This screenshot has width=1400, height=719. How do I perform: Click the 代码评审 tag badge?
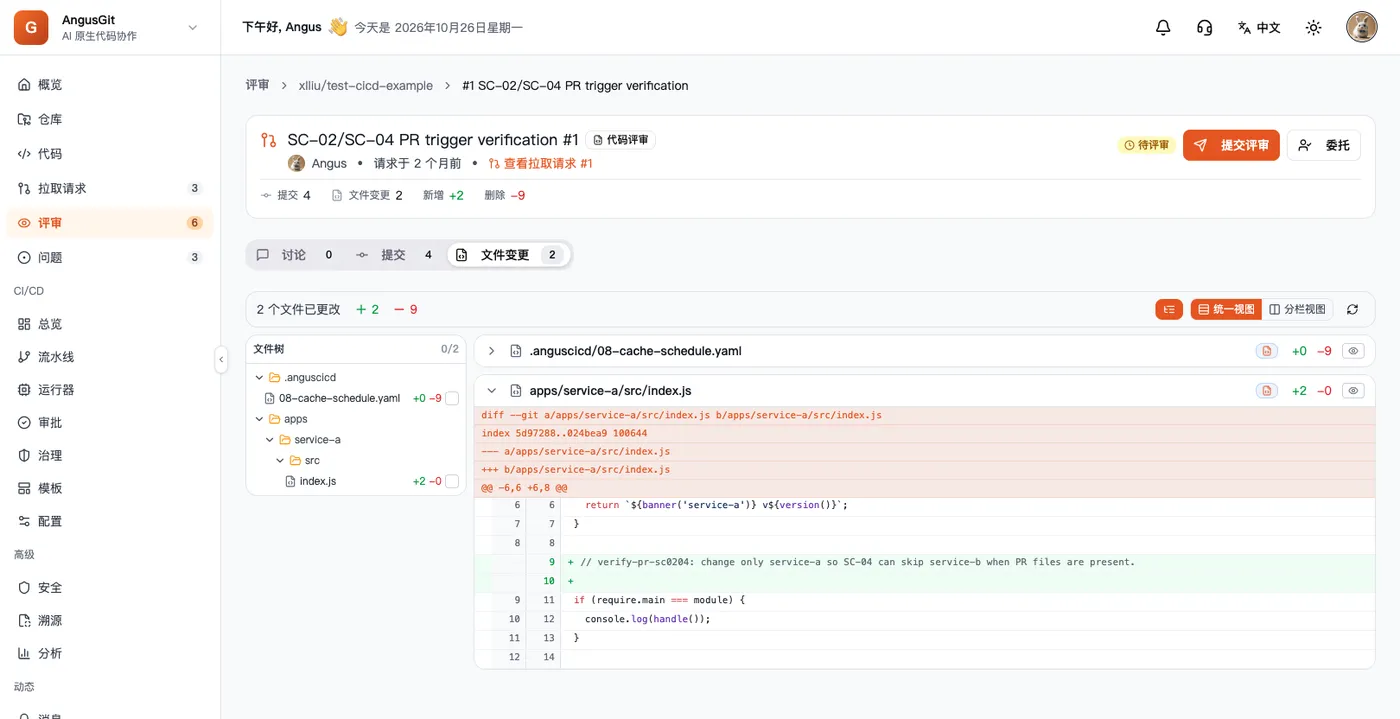pyautogui.click(x=621, y=141)
